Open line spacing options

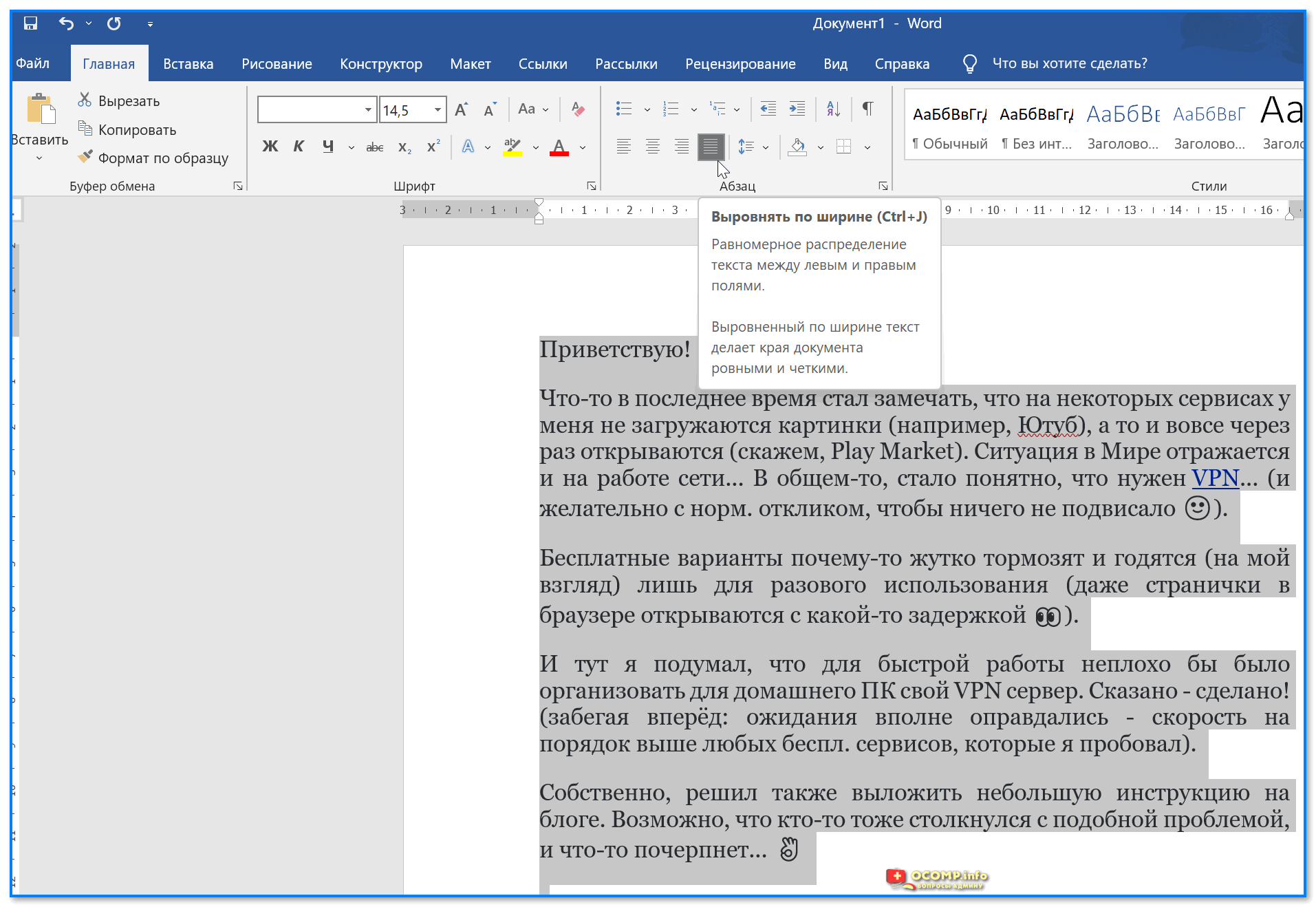[746, 147]
